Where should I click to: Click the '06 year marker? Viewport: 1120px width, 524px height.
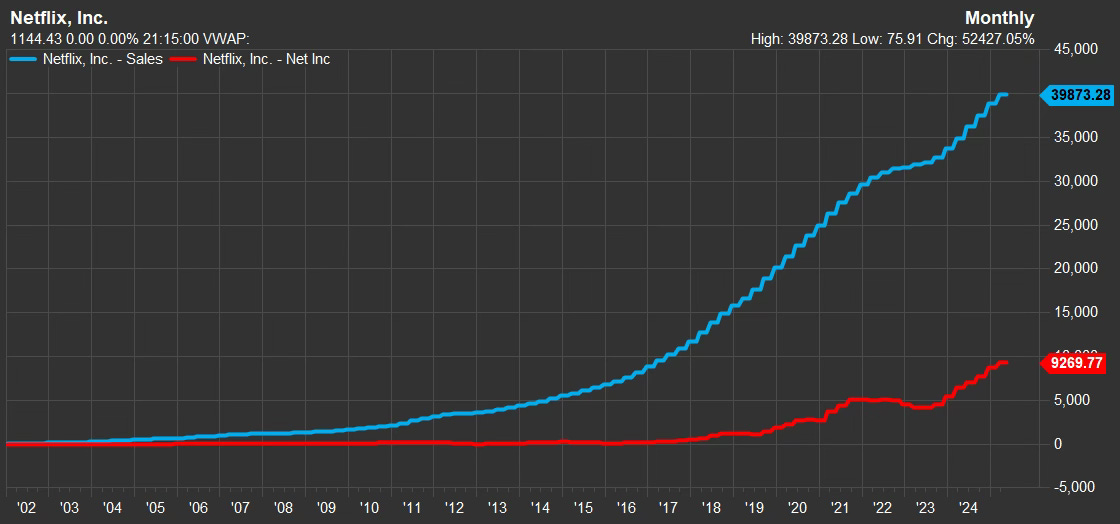(x=198, y=508)
